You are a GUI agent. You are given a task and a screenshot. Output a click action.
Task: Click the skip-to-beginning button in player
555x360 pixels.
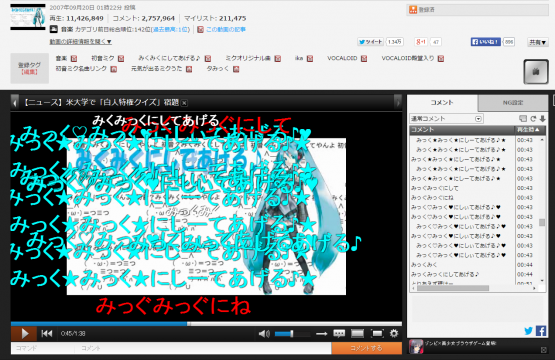click(x=47, y=333)
